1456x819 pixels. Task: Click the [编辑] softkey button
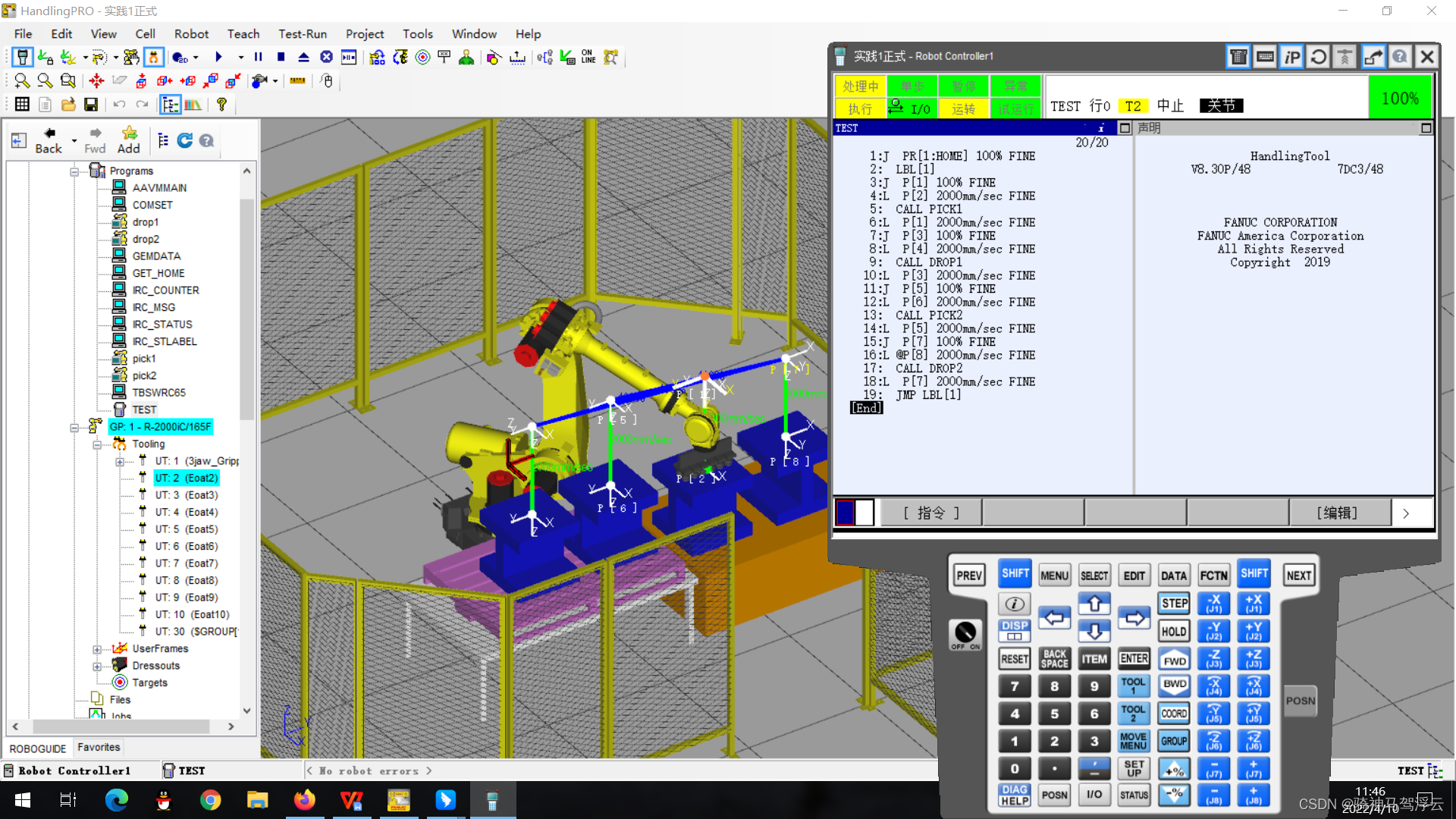pos(1339,513)
